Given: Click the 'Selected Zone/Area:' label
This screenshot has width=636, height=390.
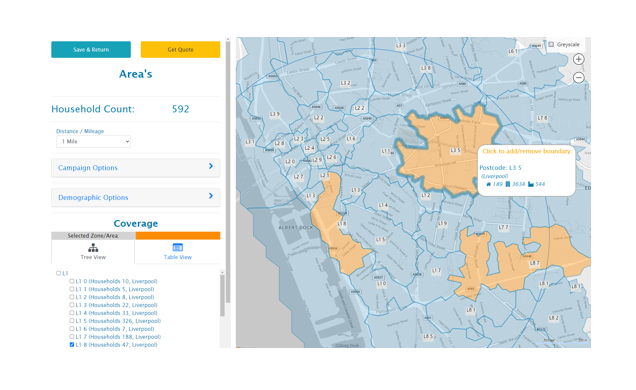Looking at the screenshot, I should coord(93,236).
